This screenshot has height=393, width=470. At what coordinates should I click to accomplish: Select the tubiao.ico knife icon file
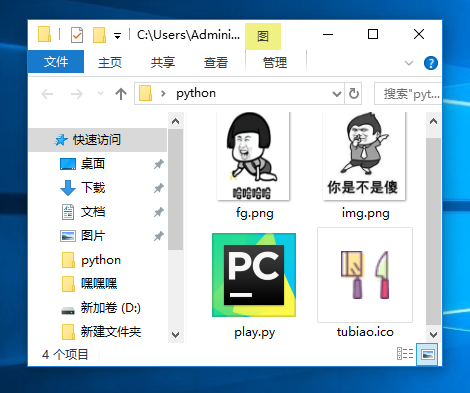coord(365,275)
